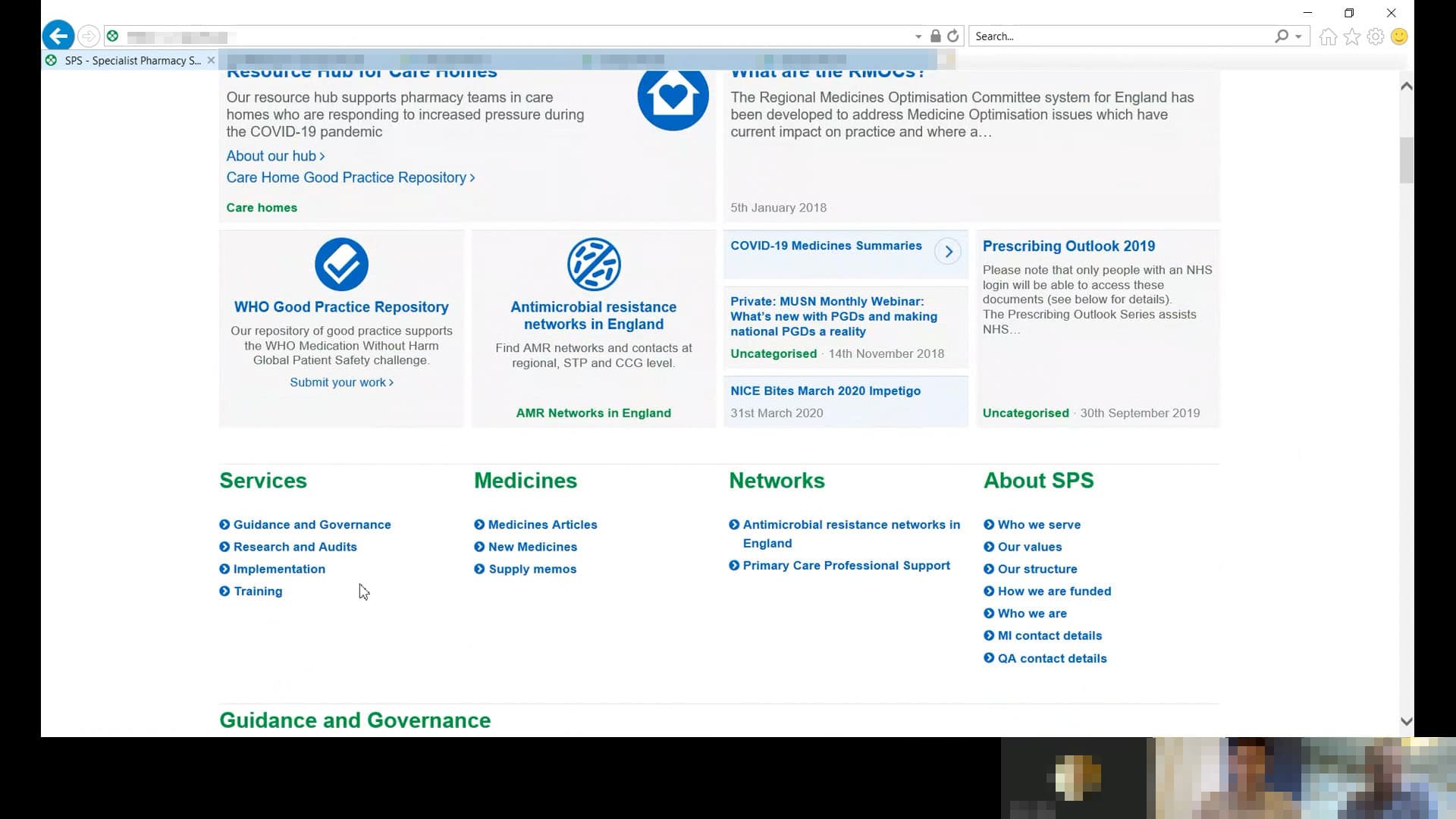Open the Our values link
The image size is (1456, 819).
click(1029, 546)
